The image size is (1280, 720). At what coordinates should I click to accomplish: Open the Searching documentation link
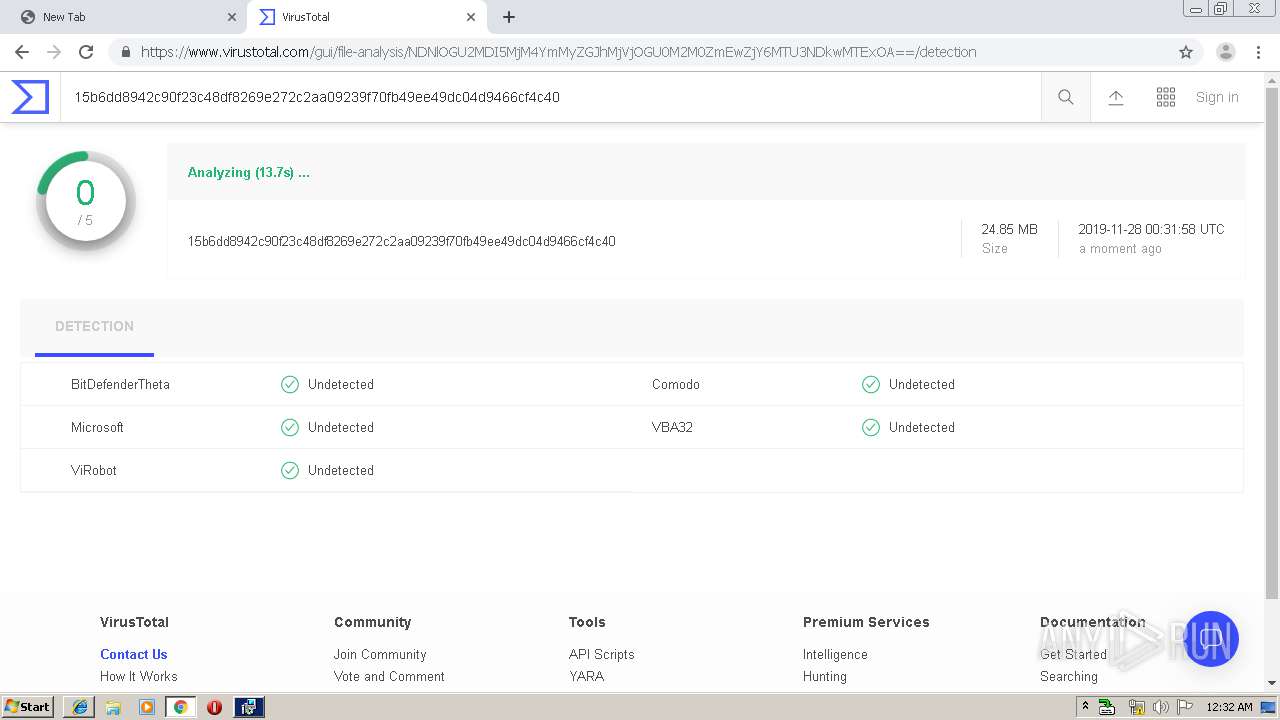click(x=1069, y=676)
